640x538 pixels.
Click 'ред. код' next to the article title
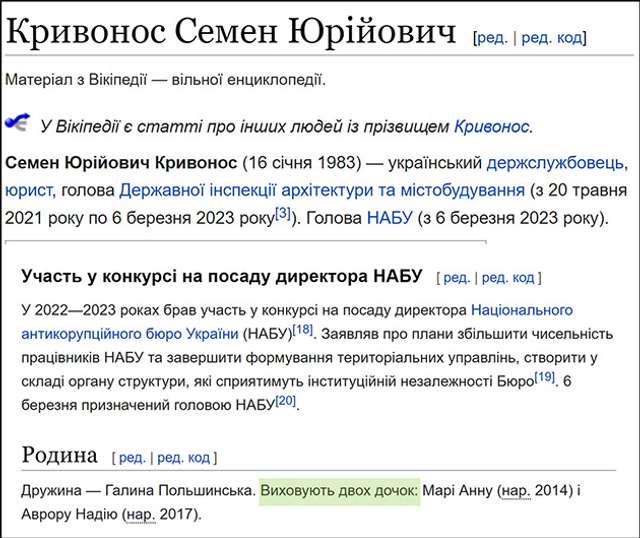tap(552, 38)
